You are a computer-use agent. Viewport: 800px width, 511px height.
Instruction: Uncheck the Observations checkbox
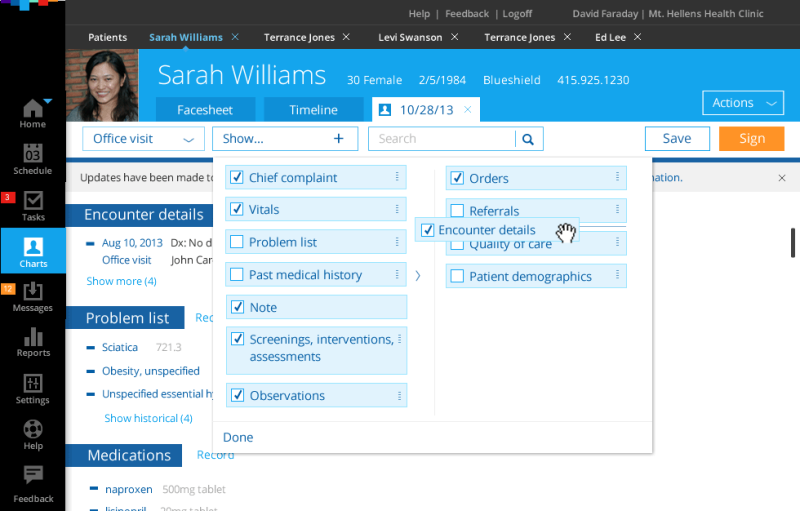point(237,395)
